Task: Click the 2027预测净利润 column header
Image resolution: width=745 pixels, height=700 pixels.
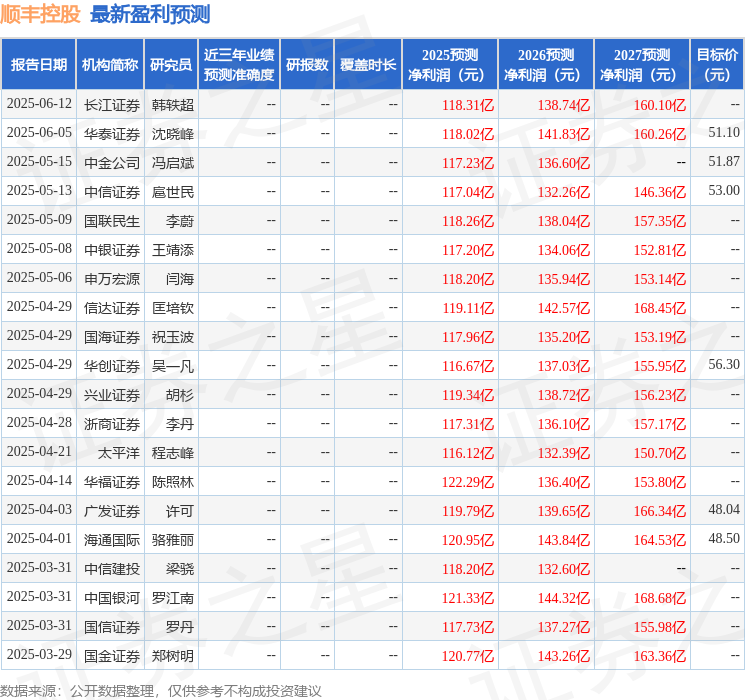Action: click(642, 65)
